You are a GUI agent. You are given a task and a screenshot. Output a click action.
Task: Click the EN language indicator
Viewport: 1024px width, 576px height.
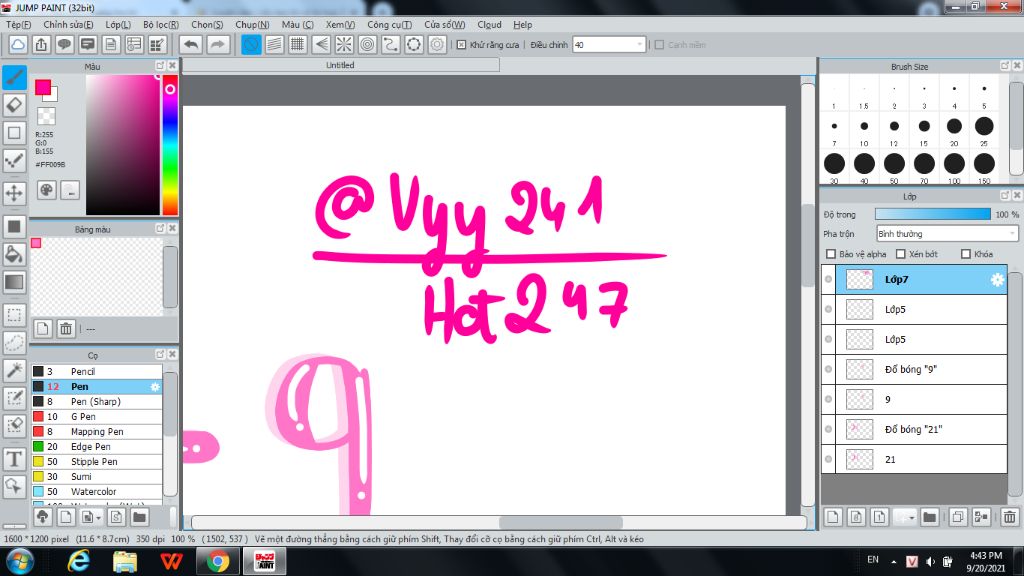point(873,560)
